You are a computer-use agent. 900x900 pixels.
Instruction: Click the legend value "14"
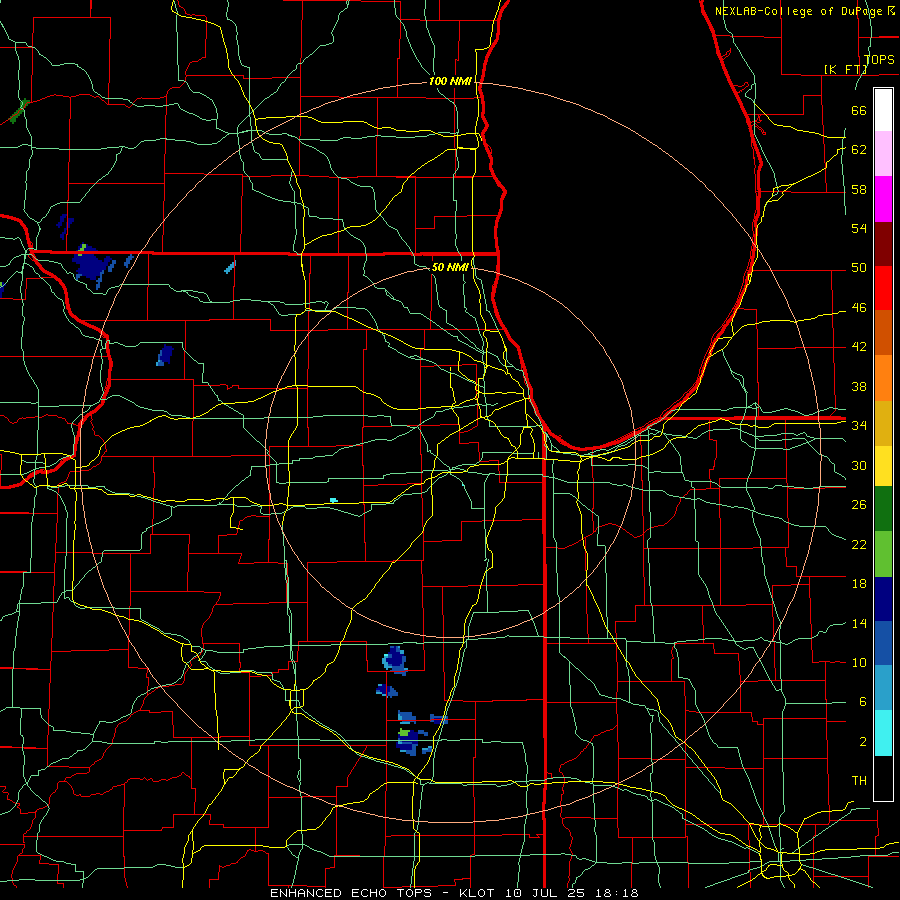tap(859, 623)
